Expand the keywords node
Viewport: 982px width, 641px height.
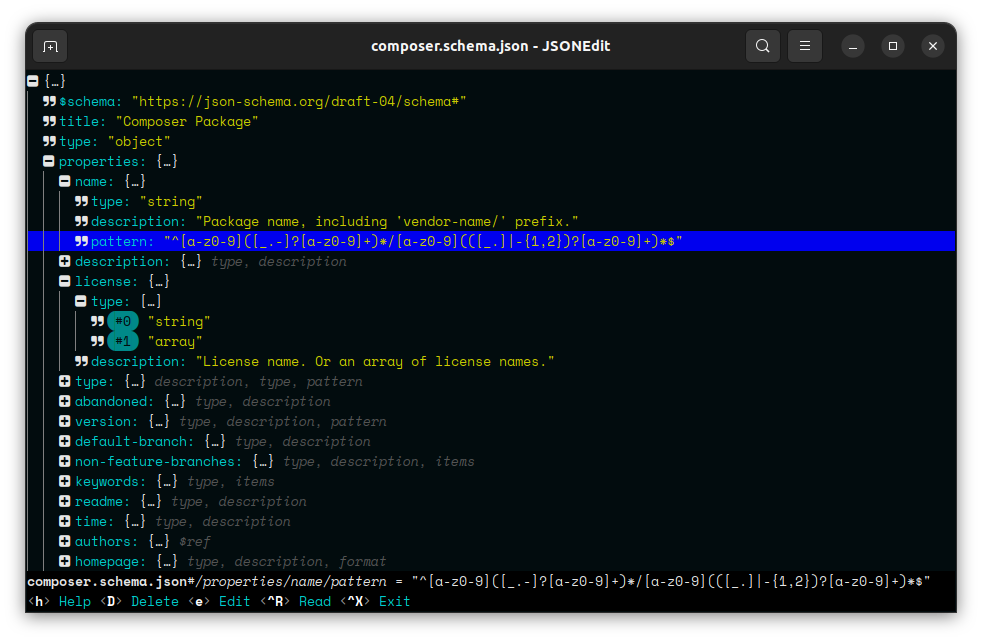65,482
